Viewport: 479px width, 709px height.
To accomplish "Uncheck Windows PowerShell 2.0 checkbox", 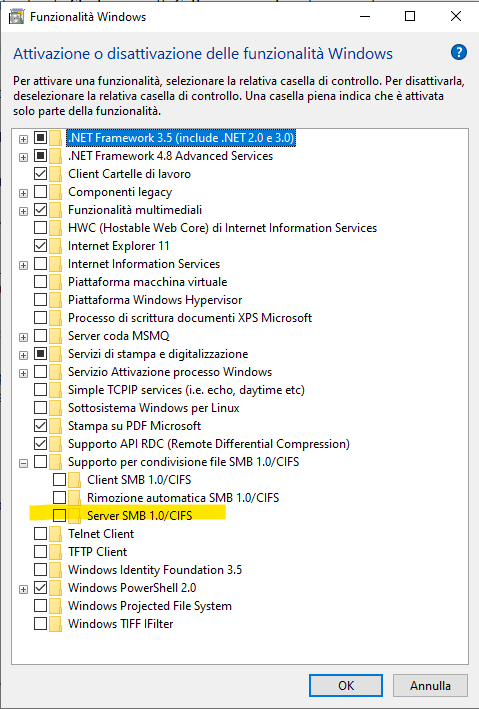I will [x=41, y=587].
